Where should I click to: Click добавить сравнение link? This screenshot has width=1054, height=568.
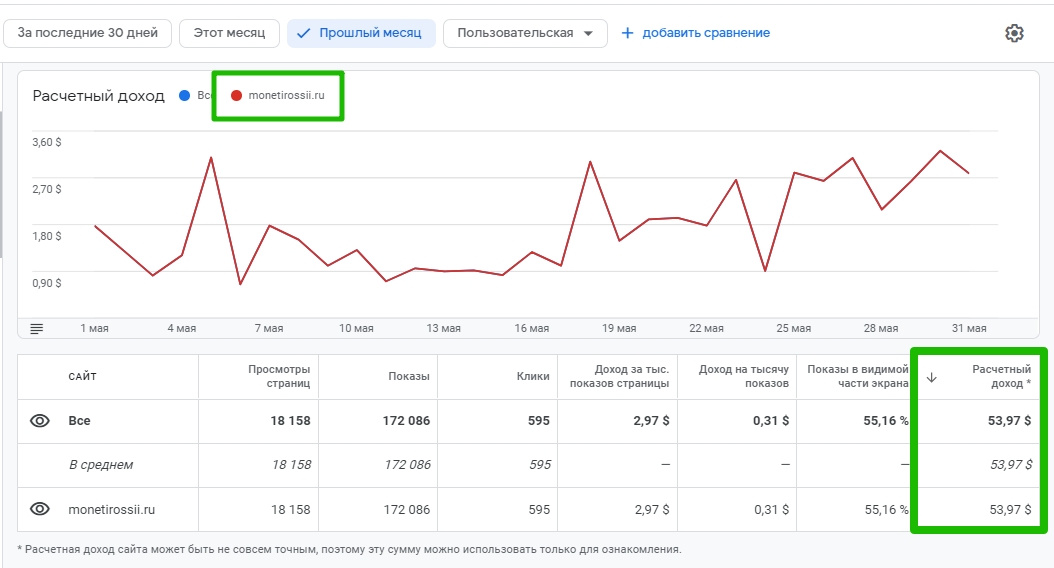point(706,33)
